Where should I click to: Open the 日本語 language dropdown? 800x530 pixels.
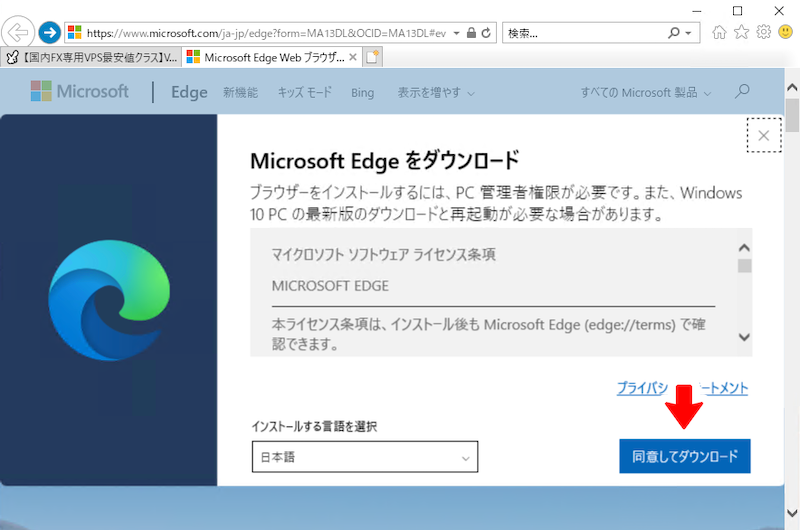(365, 457)
